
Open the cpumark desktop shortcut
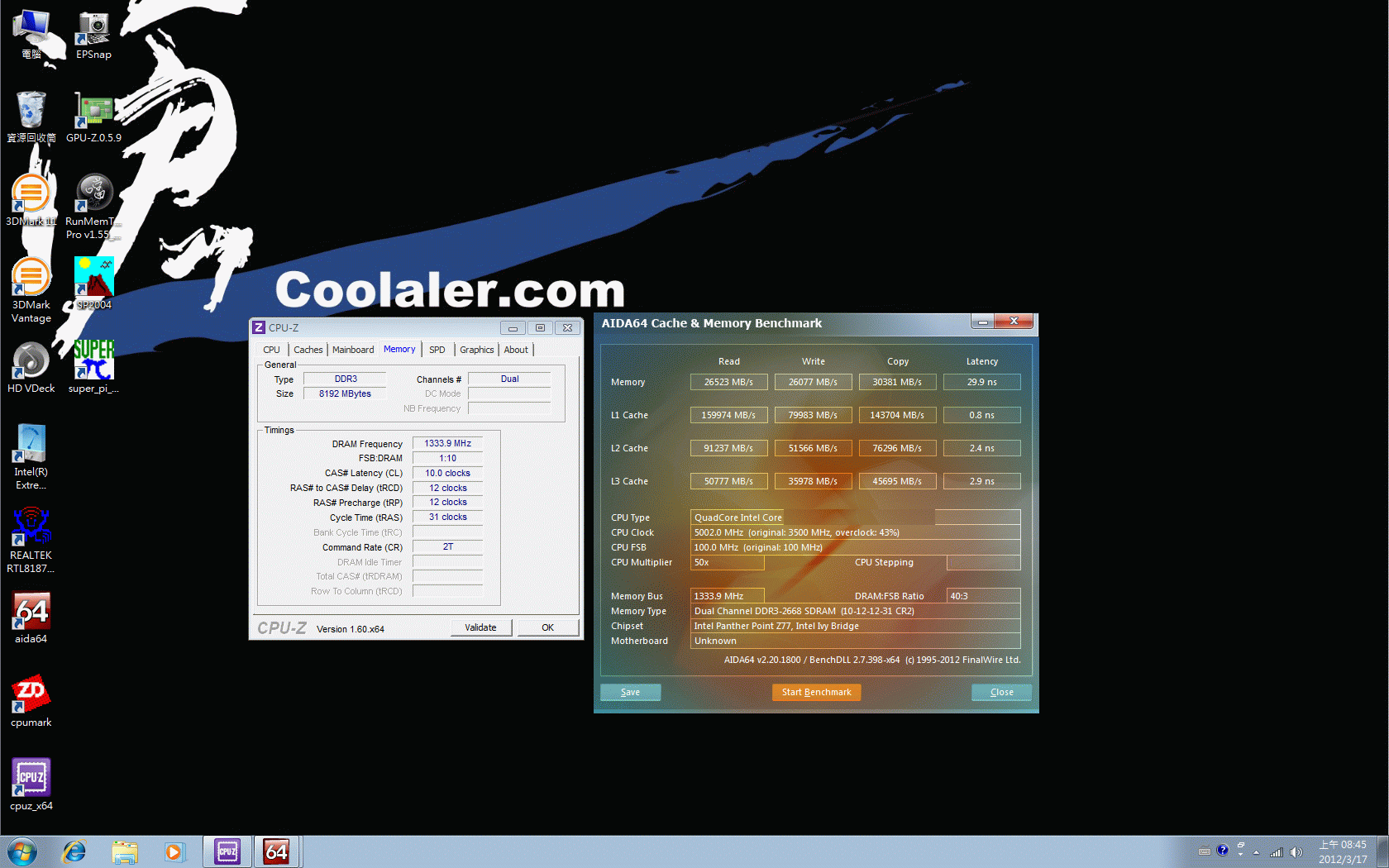coord(31,701)
